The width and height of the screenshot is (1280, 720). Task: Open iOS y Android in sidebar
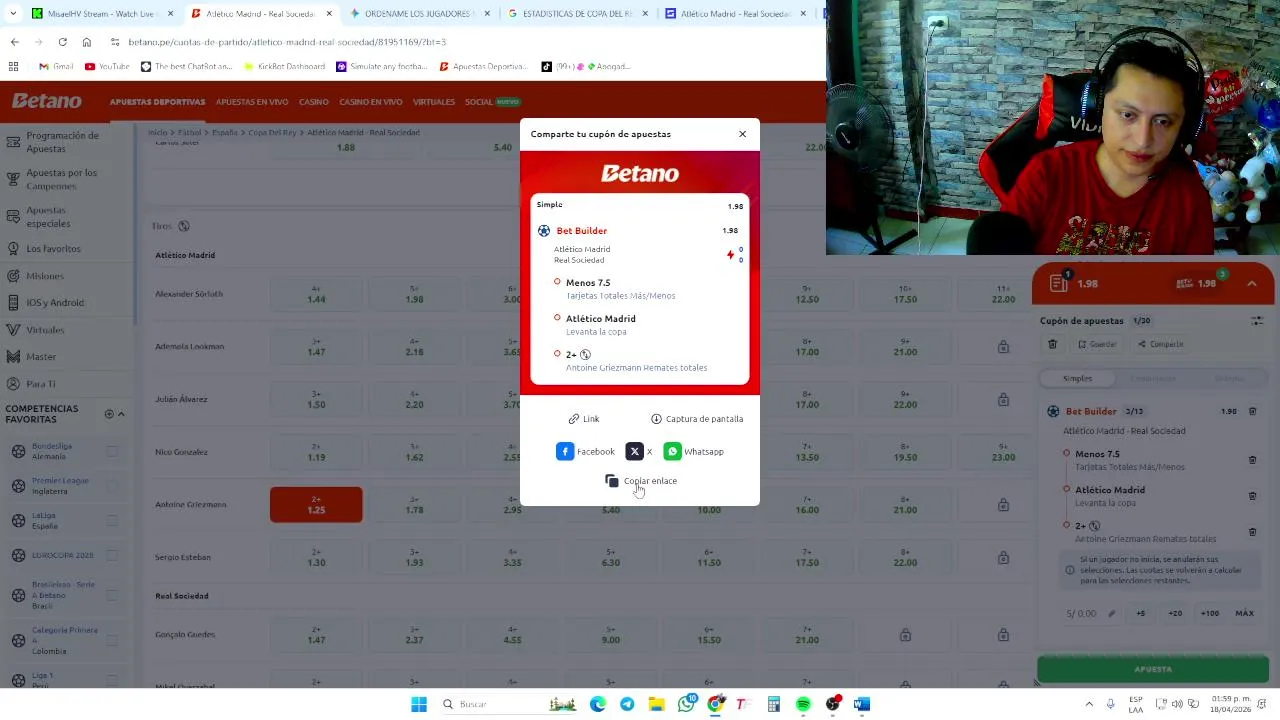click(55, 303)
